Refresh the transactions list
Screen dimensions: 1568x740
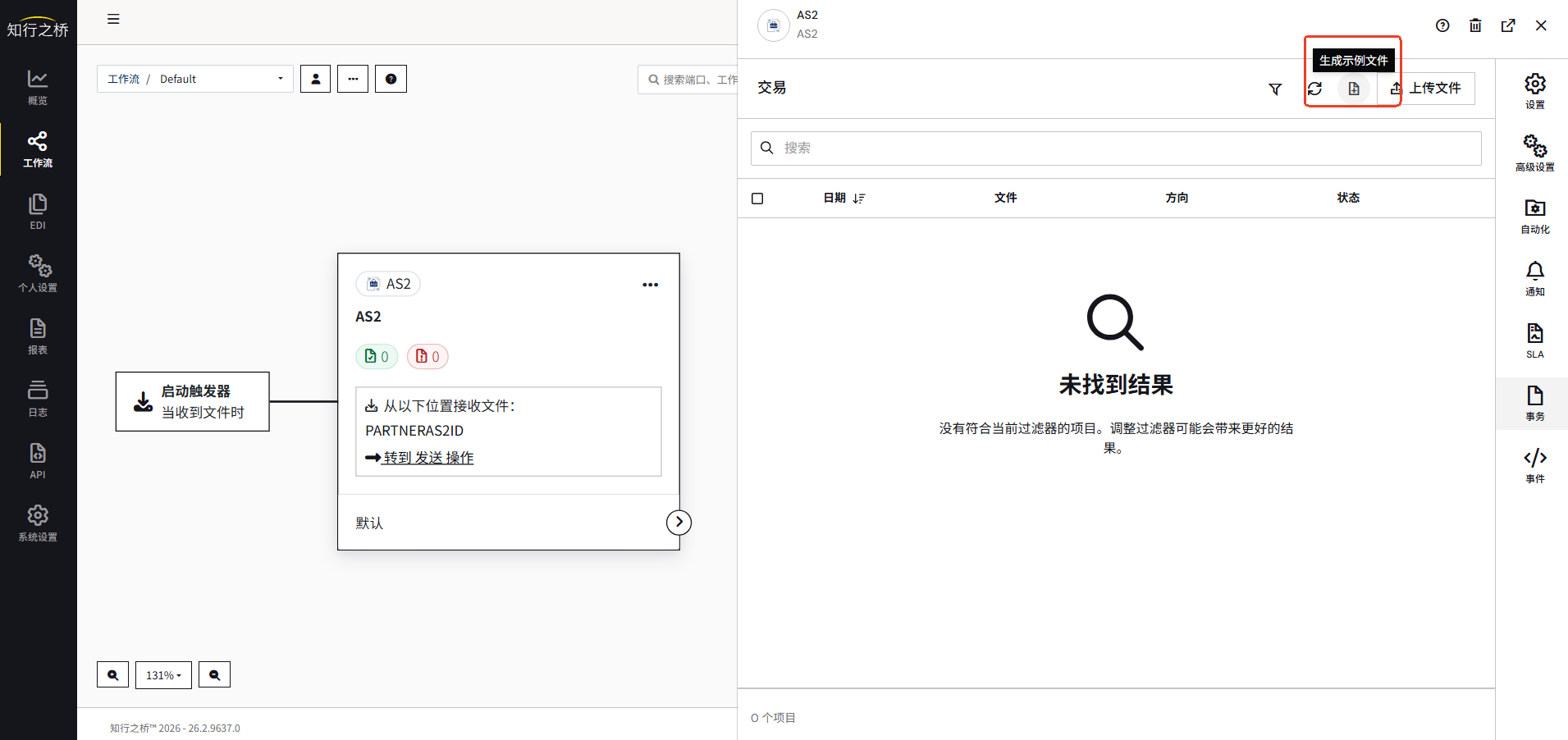click(x=1314, y=89)
